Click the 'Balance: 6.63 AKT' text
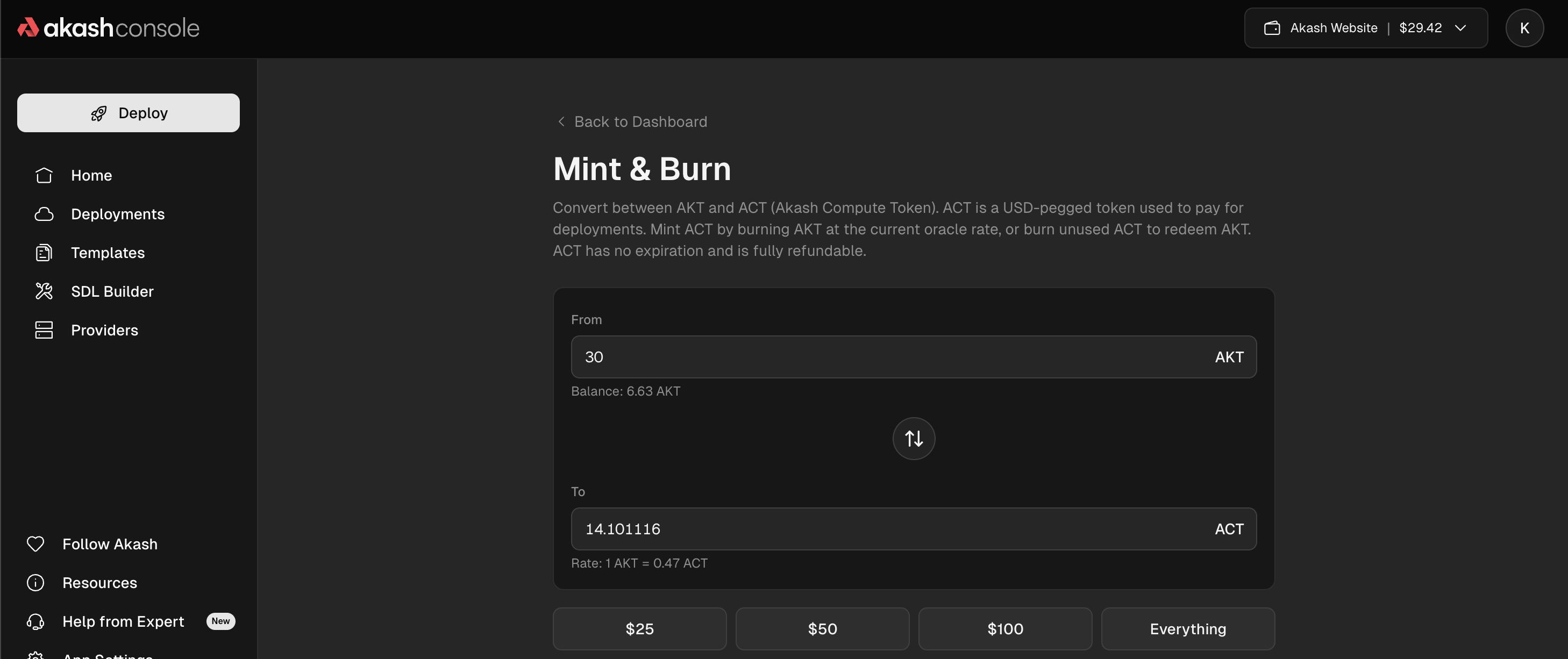 [x=625, y=391]
